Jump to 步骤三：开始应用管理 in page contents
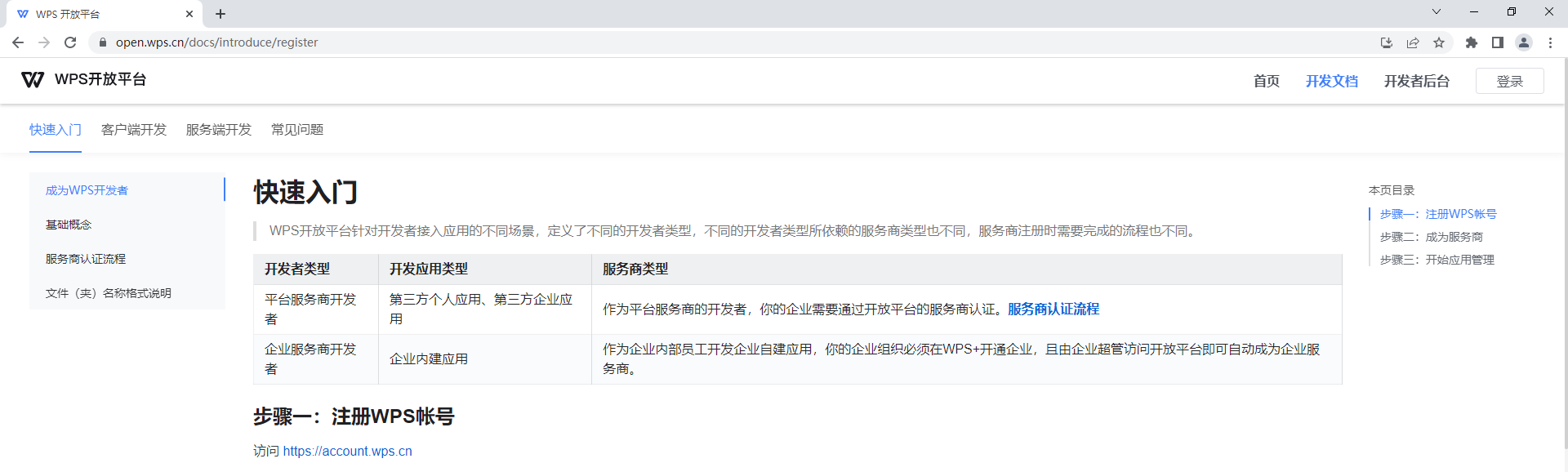1568x472 pixels. 1437,260
